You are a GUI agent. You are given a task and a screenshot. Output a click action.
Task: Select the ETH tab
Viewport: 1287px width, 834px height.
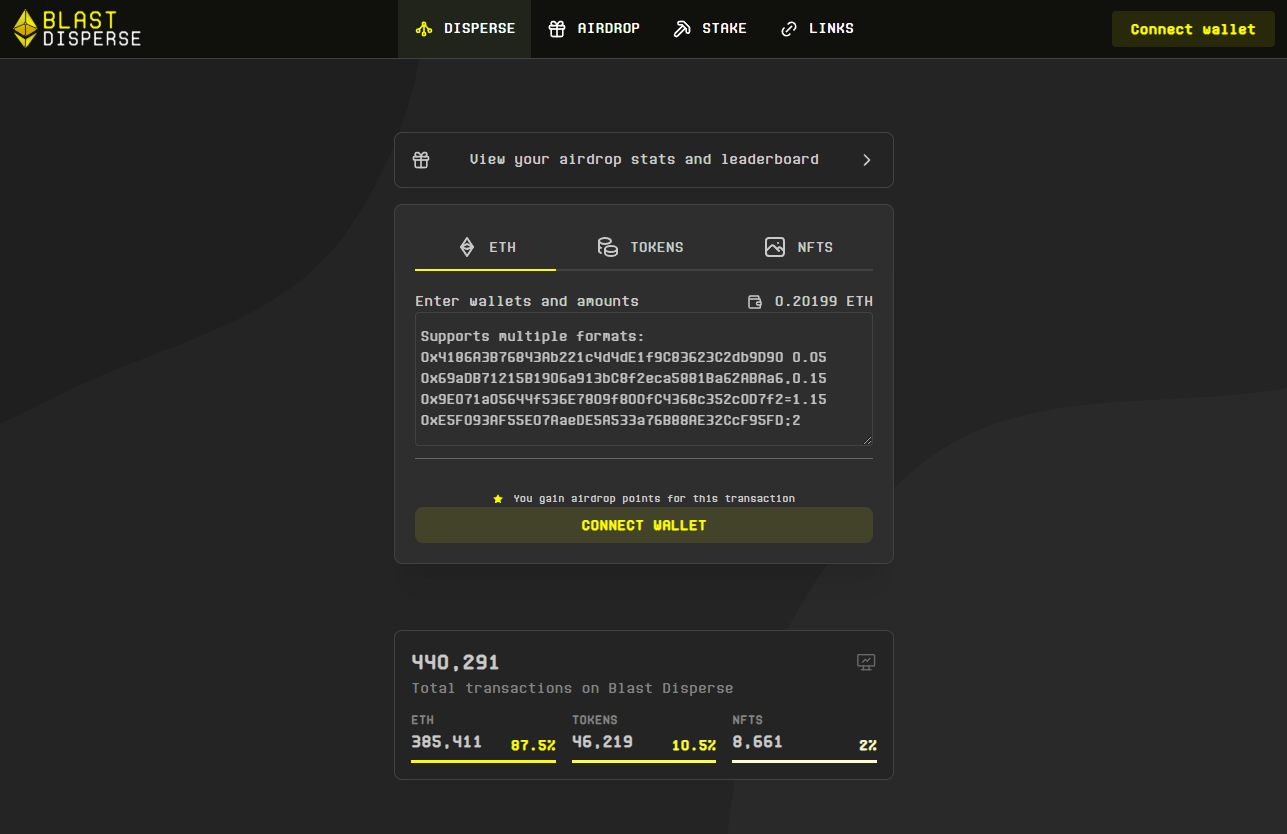pos(486,247)
